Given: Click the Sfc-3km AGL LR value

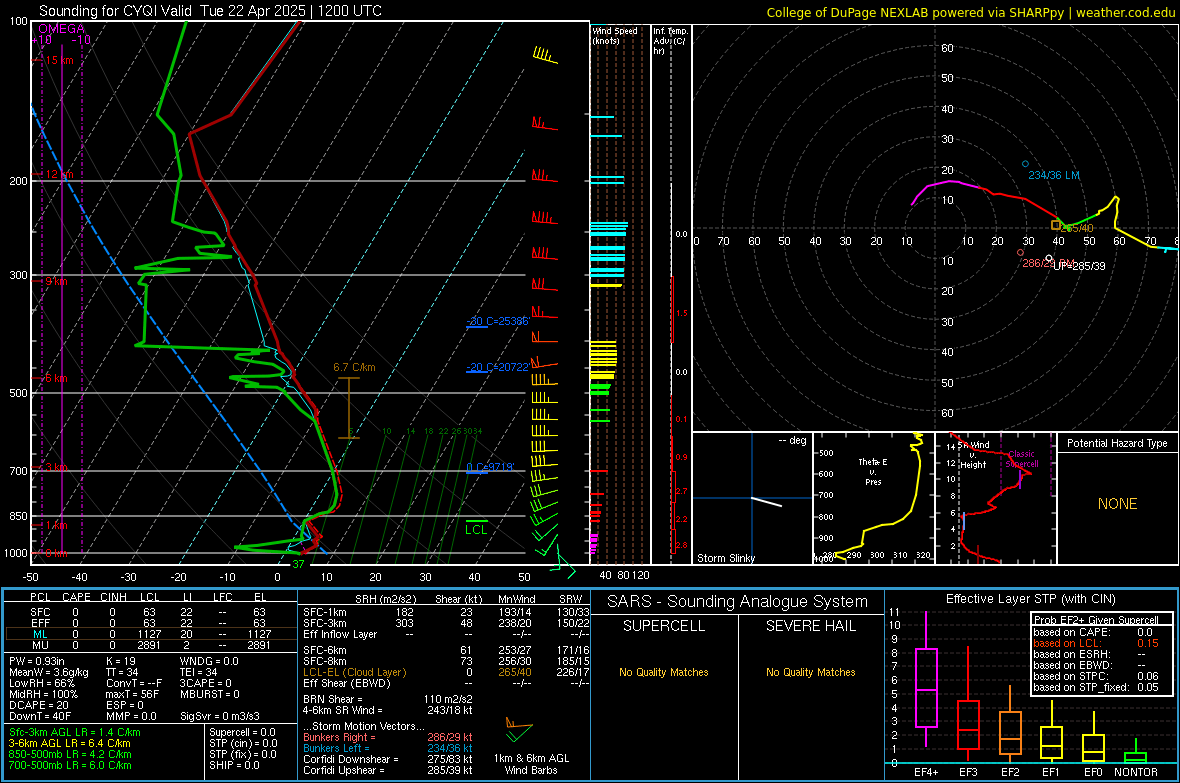Looking at the screenshot, I should pos(75,732).
